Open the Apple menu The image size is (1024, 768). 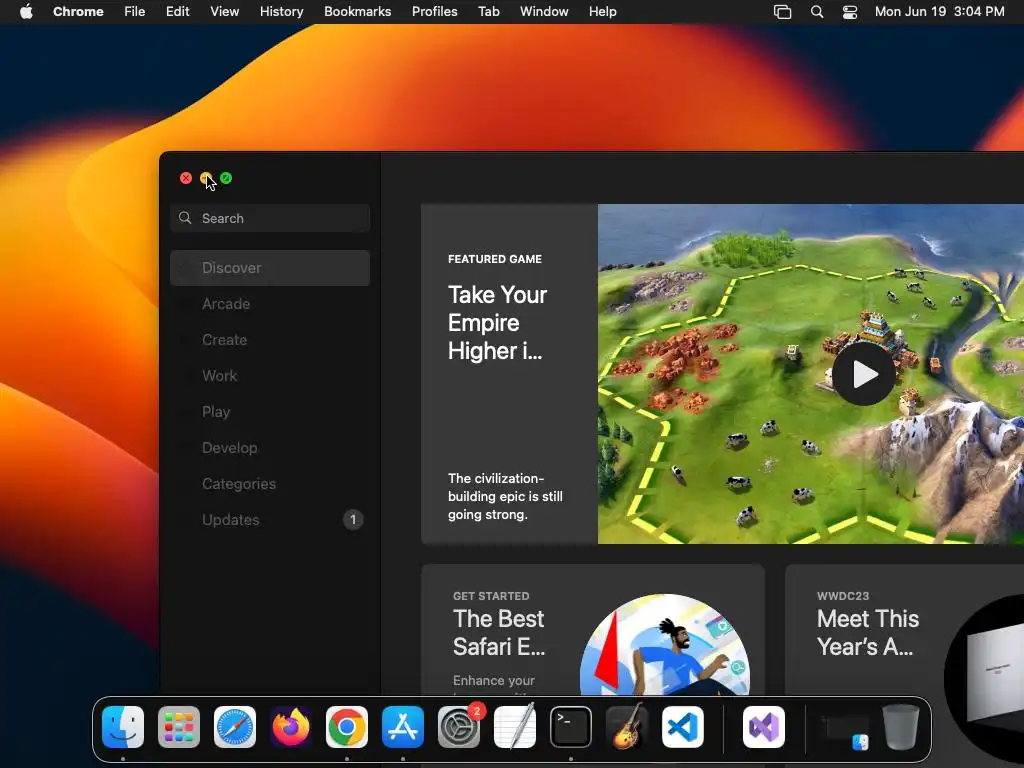coord(26,12)
